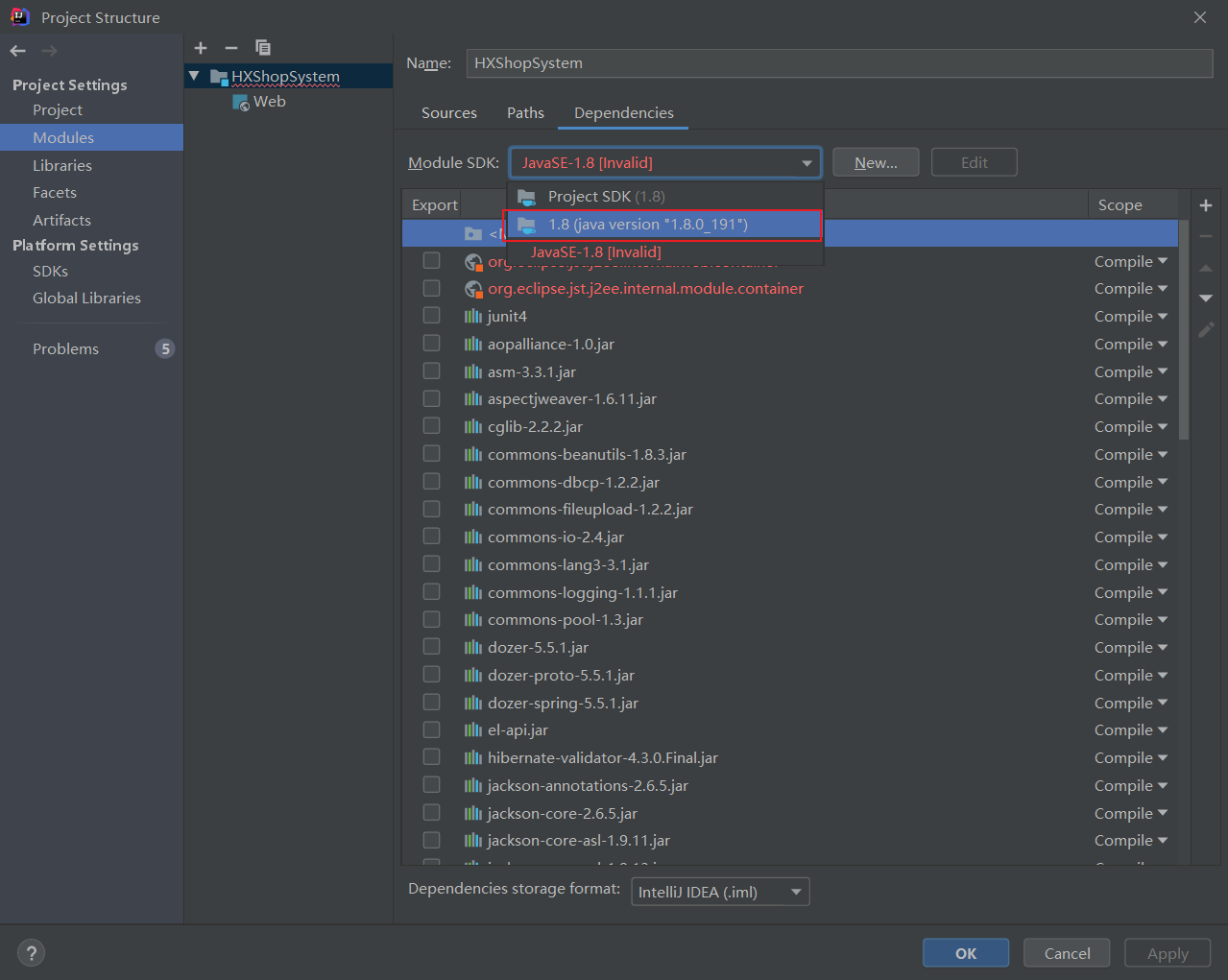Screen dimensions: 1228x980
Task: Move dependency down with arrow icon
Action: 1206,299
